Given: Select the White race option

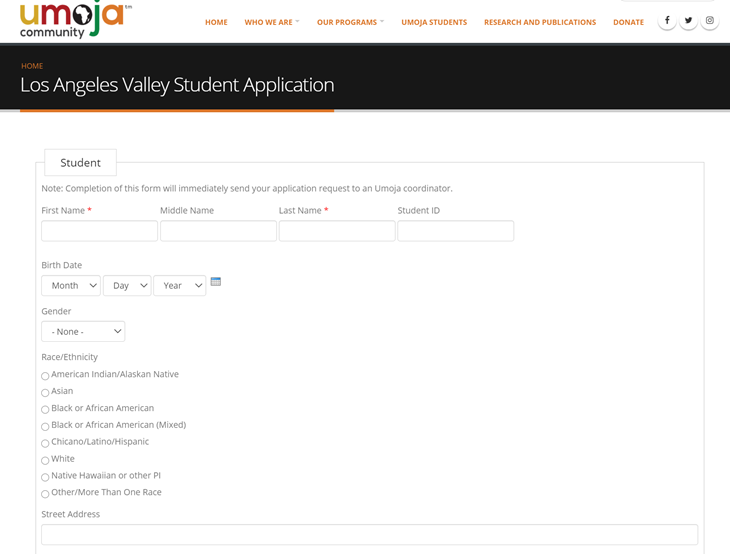Looking at the screenshot, I should coord(45,460).
